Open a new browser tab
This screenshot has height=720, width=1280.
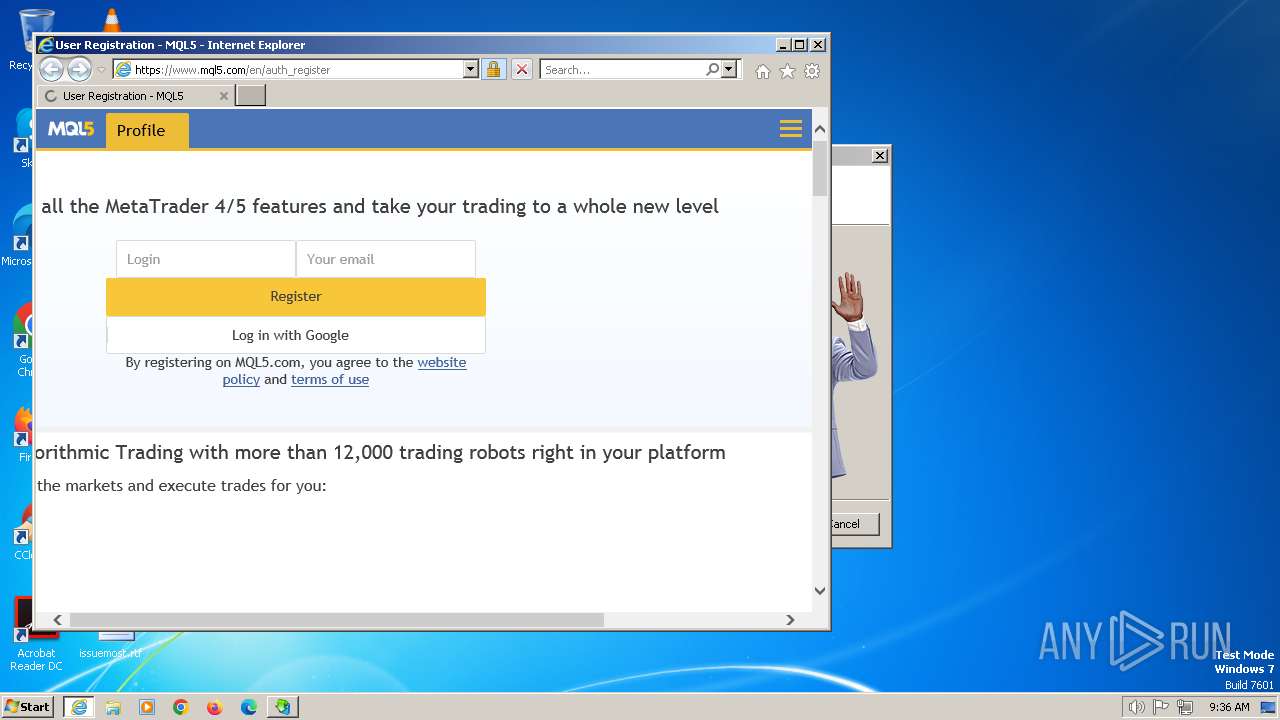(250, 96)
